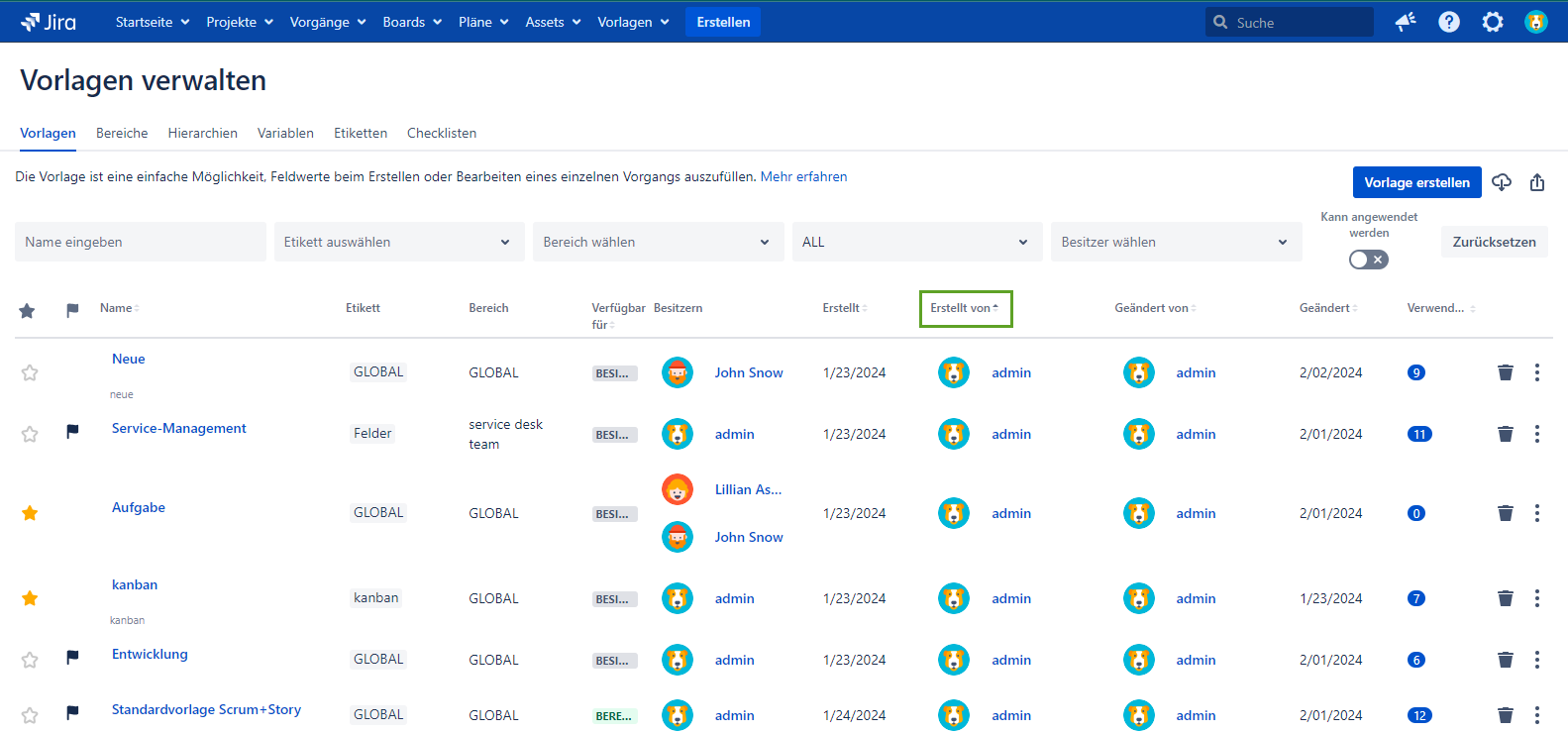This screenshot has height=733, width=1568.
Task: Open the notifications megaphone icon
Action: pos(1406,22)
